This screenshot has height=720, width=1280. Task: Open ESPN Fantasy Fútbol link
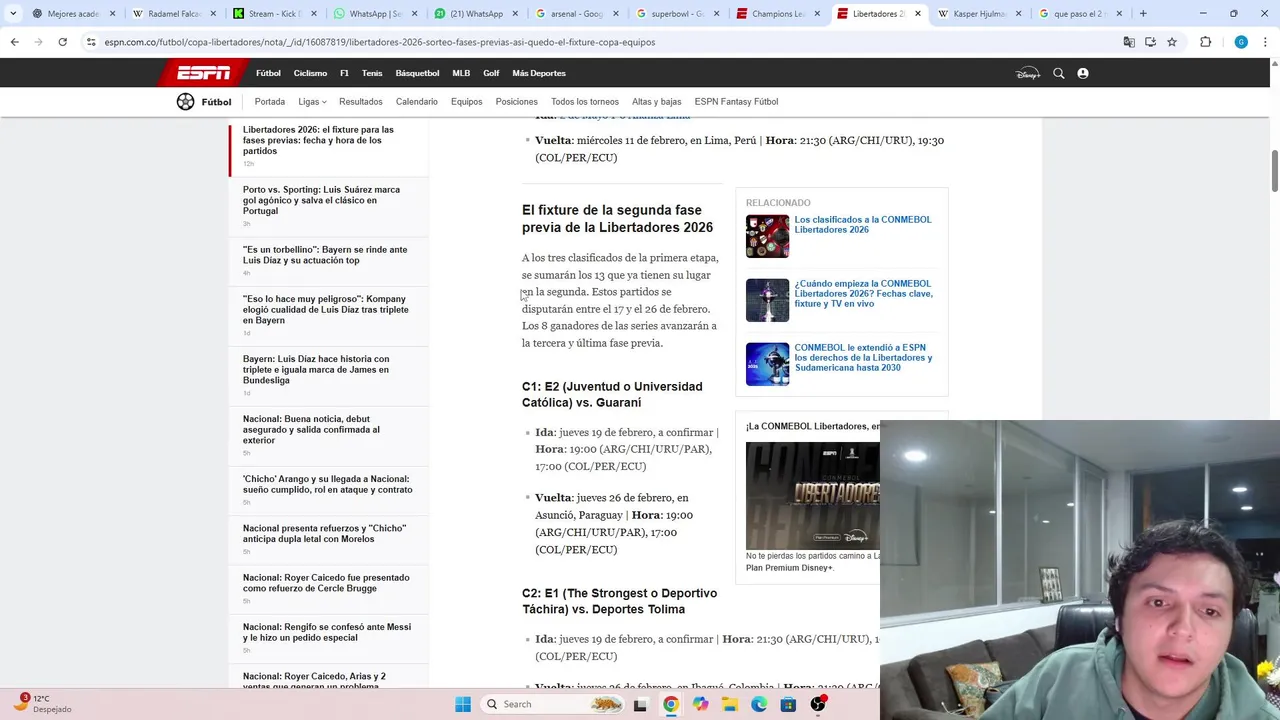pyautogui.click(x=737, y=102)
